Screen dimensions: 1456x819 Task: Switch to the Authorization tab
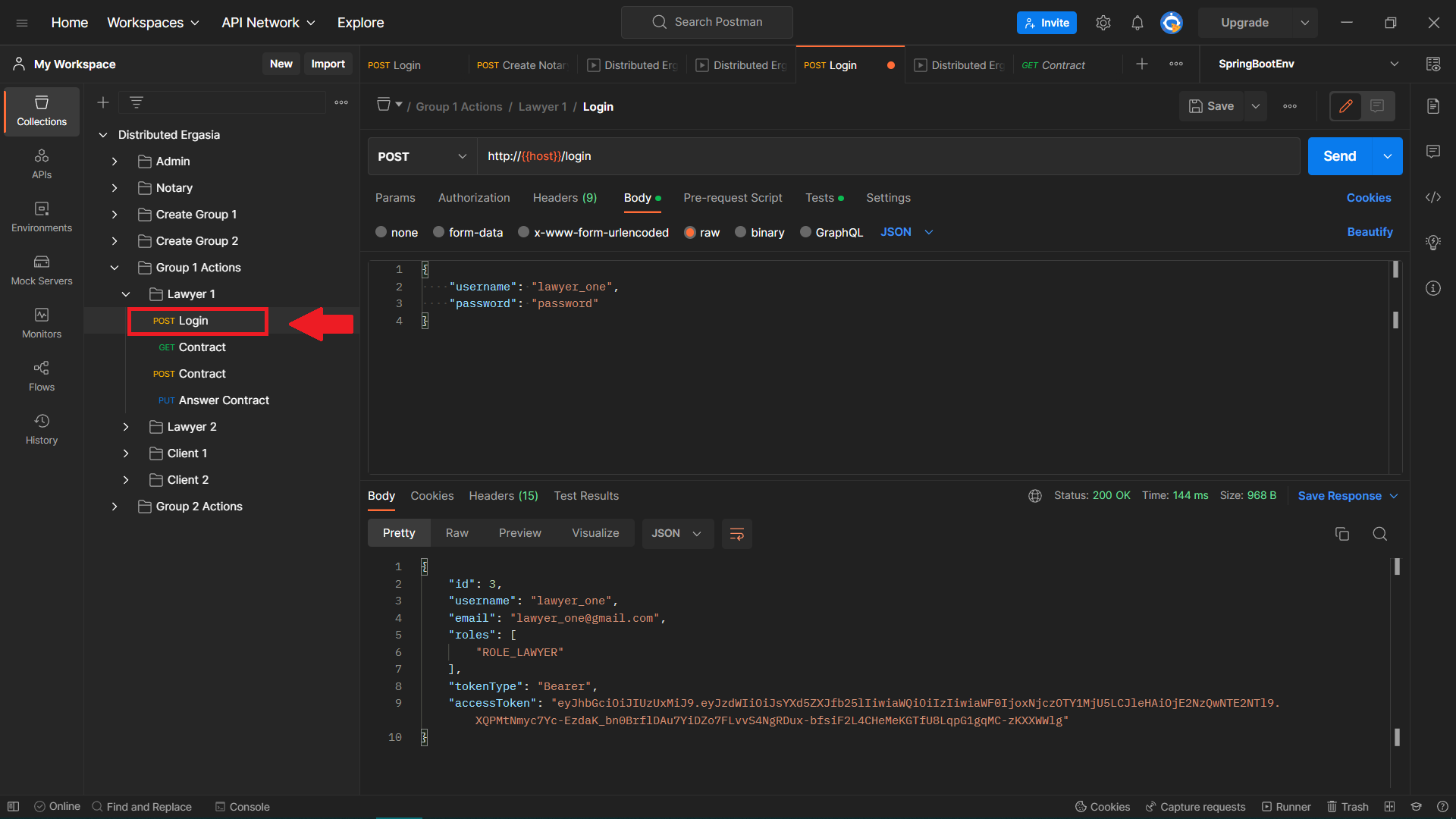click(x=474, y=198)
